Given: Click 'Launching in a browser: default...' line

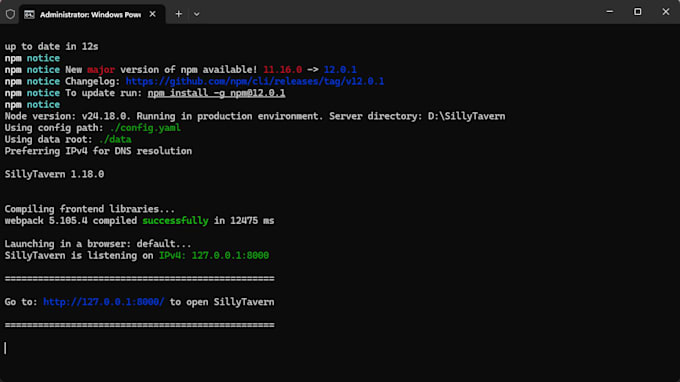Looking at the screenshot, I should click(98, 244).
